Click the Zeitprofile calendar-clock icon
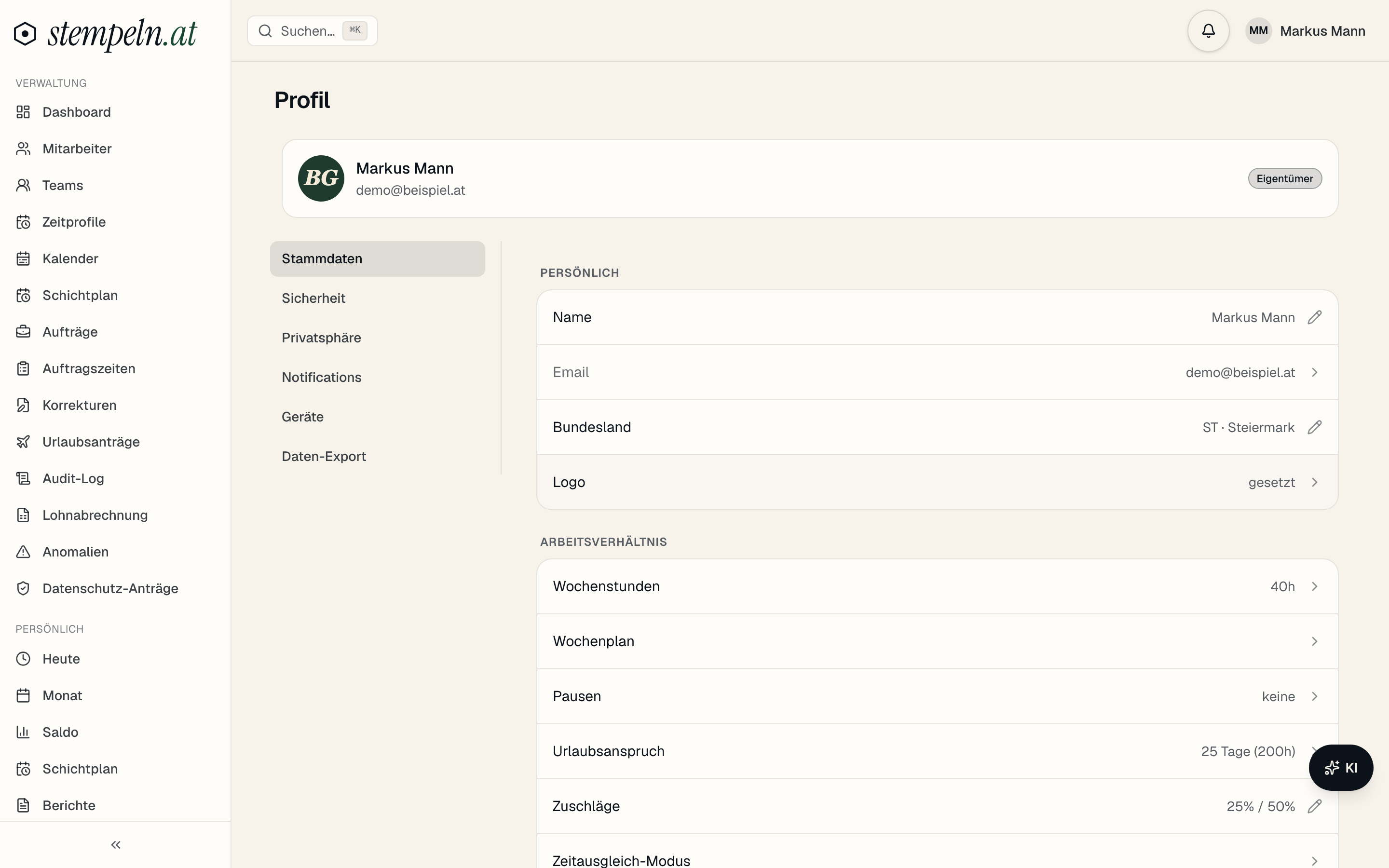The width and height of the screenshot is (1389, 868). click(23, 222)
